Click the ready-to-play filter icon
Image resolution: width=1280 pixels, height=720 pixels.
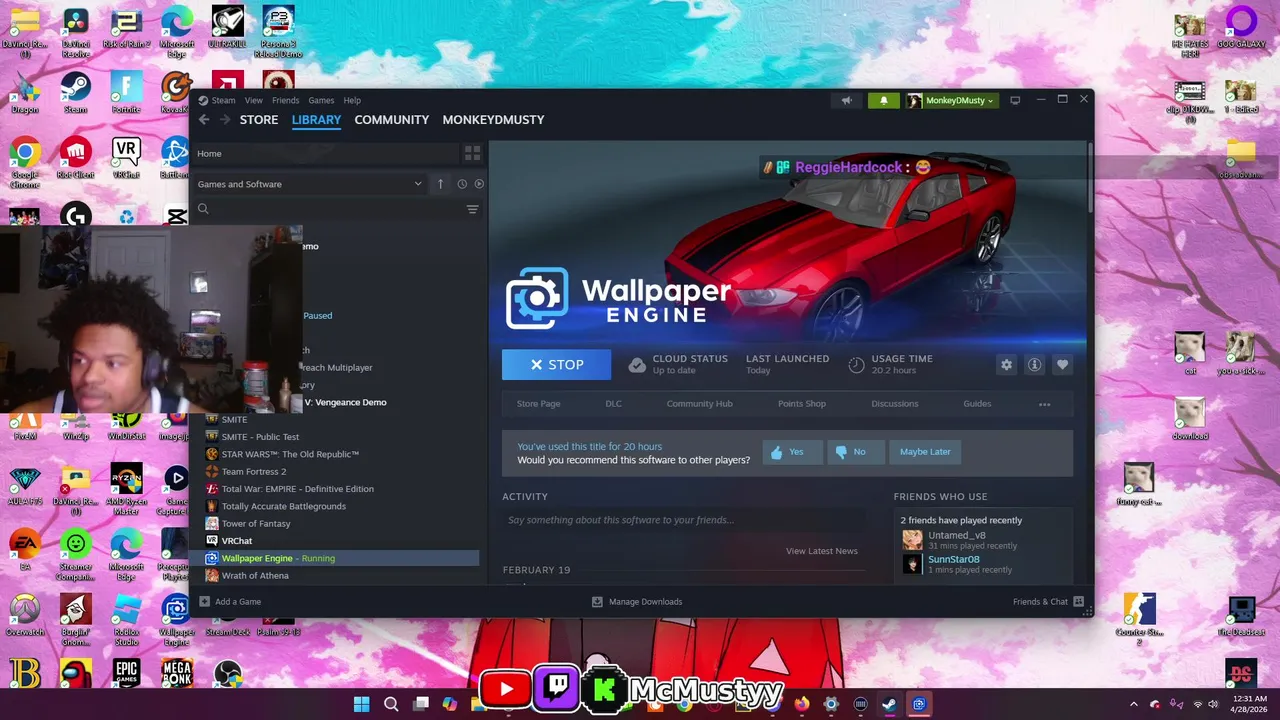click(x=479, y=184)
